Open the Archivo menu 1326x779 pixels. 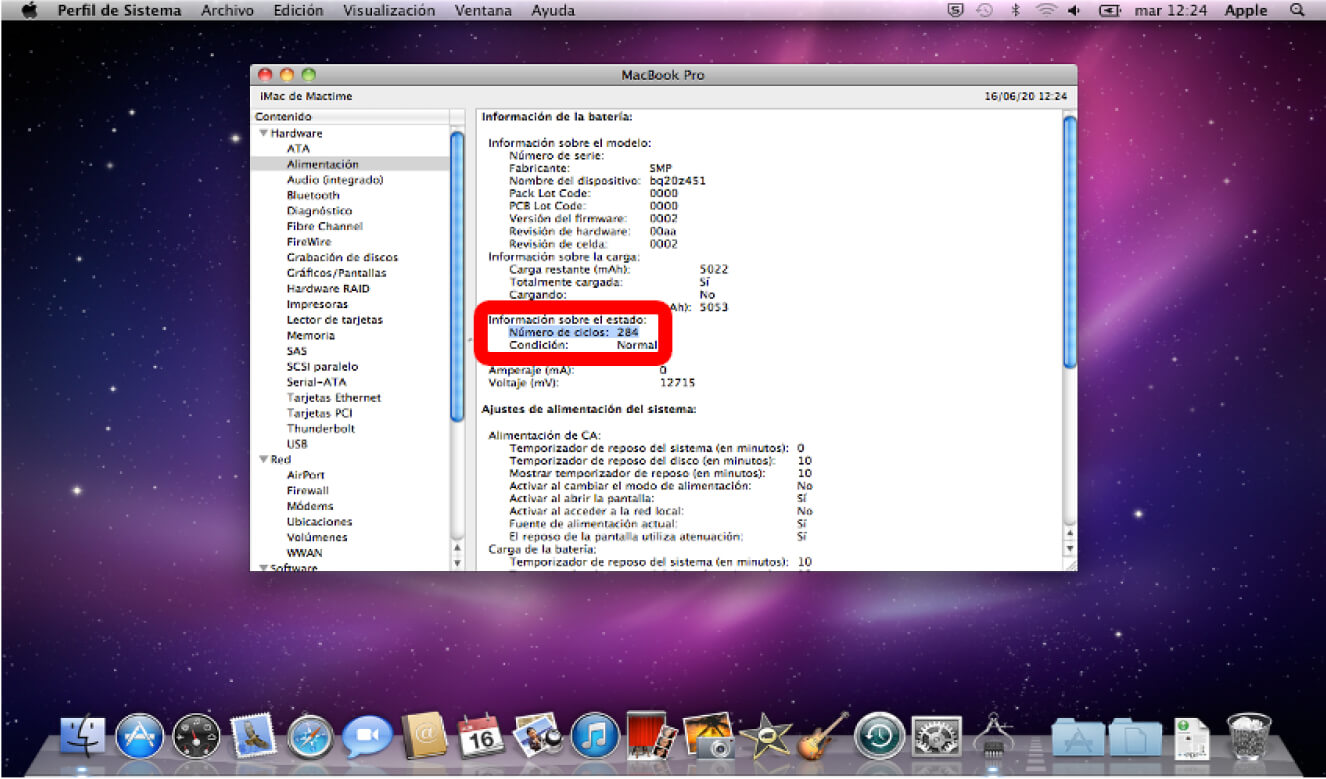(x=227, y=10)
